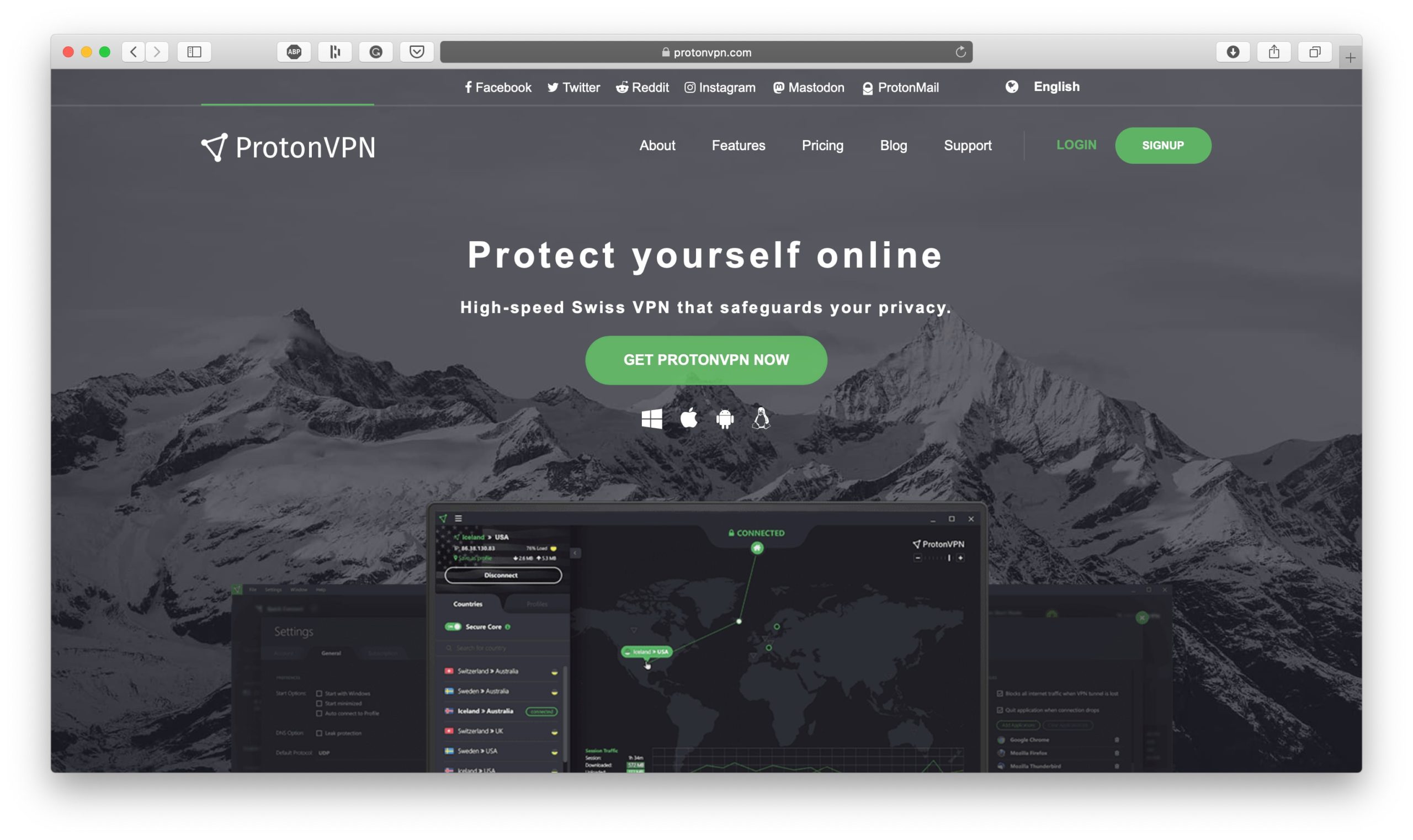Open the Features navigation menu item
The height and width of the screenshot is (840, 1413).
click(x=738, y=145)
